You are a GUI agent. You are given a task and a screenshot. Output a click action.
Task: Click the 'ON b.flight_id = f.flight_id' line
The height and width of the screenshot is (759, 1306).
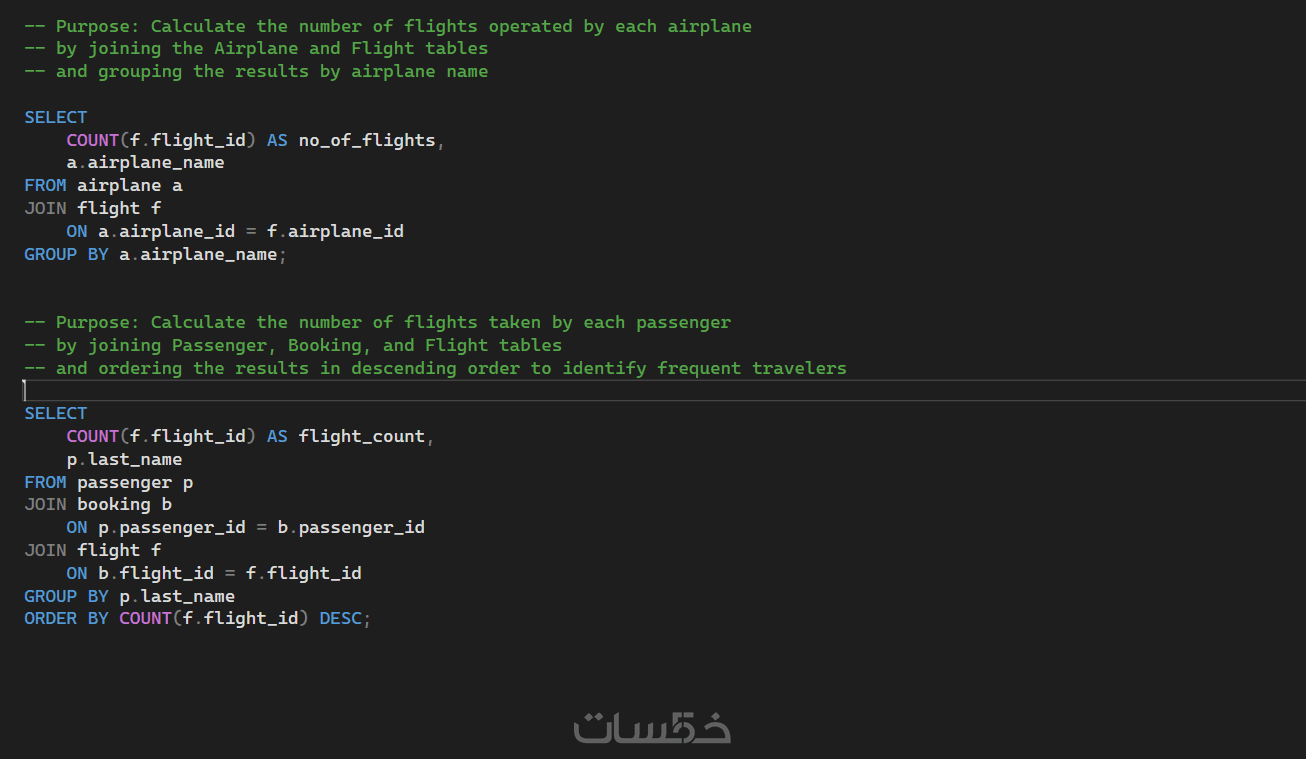(214, 573)
